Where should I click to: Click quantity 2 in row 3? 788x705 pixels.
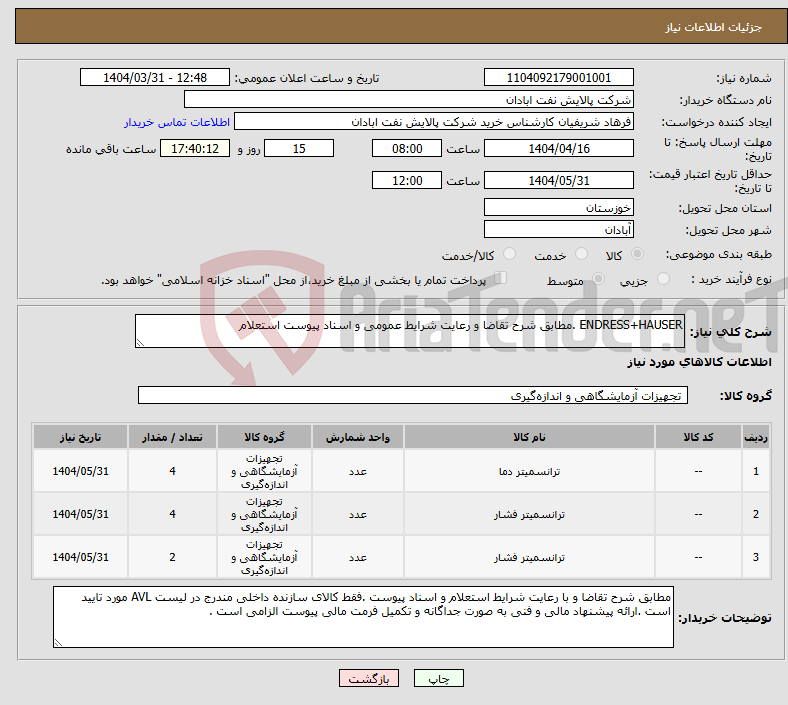tap(172, 557)
